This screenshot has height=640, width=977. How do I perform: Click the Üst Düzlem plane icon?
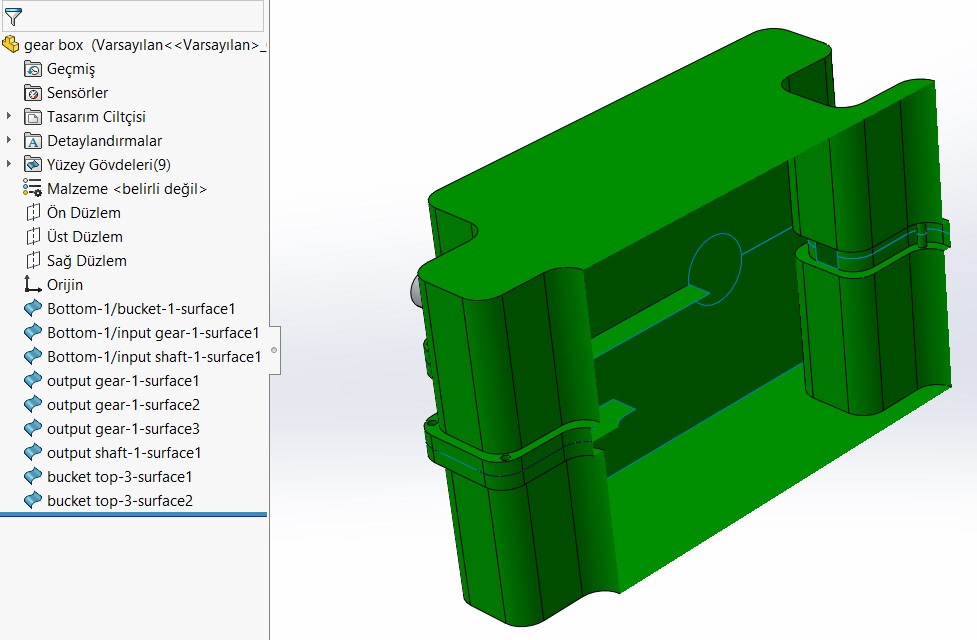pos(33,237)
